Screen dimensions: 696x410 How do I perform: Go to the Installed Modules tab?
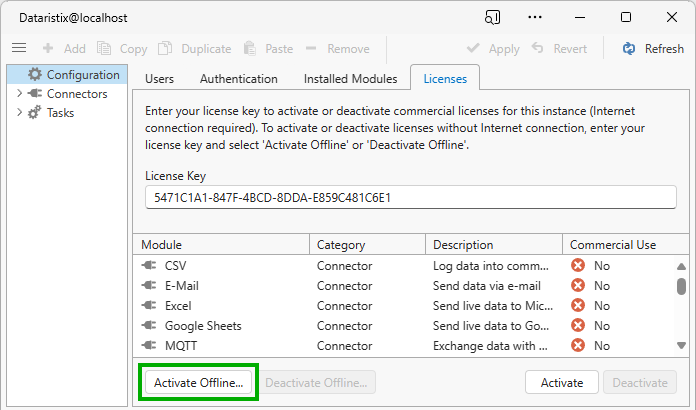click(350, 79)
